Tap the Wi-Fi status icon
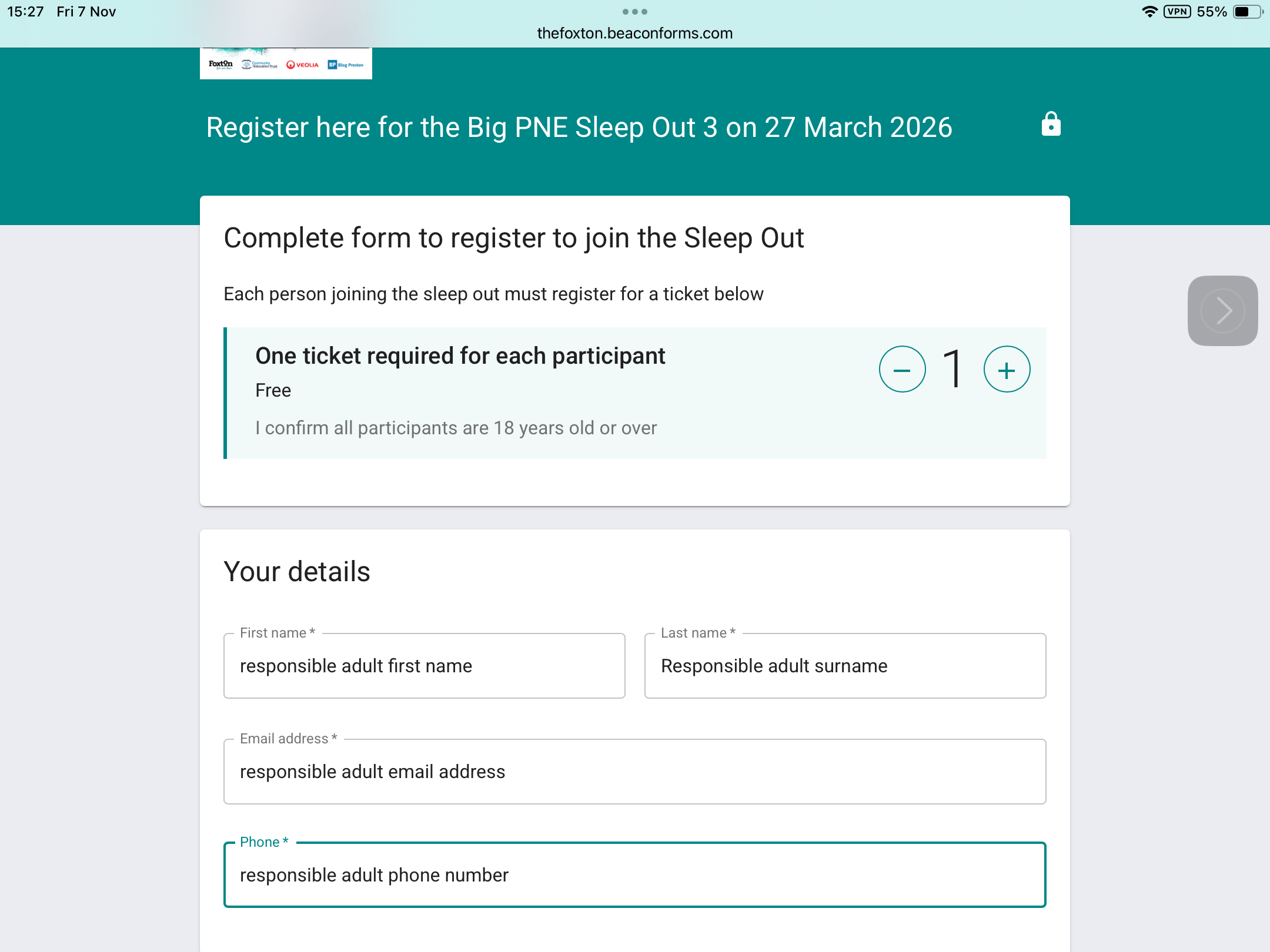 click(x=1149, y=12)
